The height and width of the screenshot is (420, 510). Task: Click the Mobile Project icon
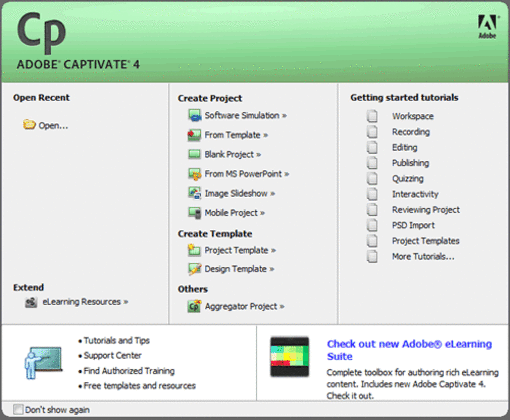(194, 213)
